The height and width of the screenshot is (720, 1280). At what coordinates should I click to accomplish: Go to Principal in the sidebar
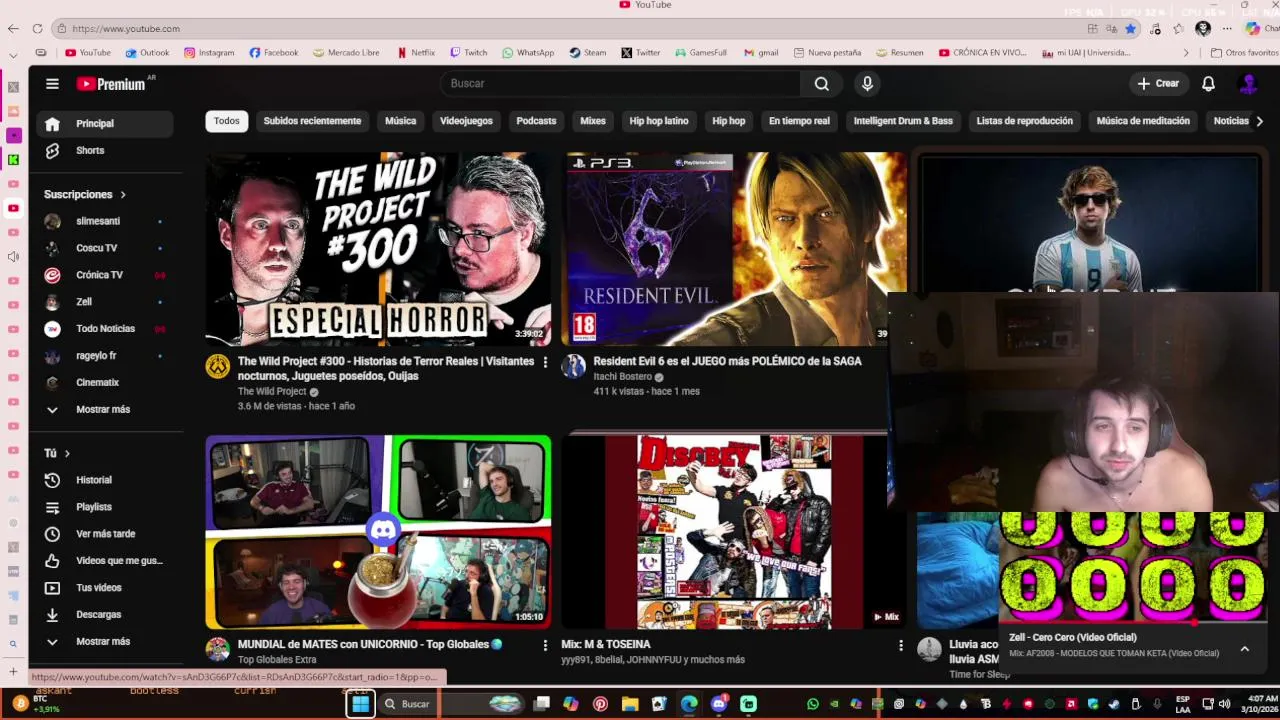(105, 123)
